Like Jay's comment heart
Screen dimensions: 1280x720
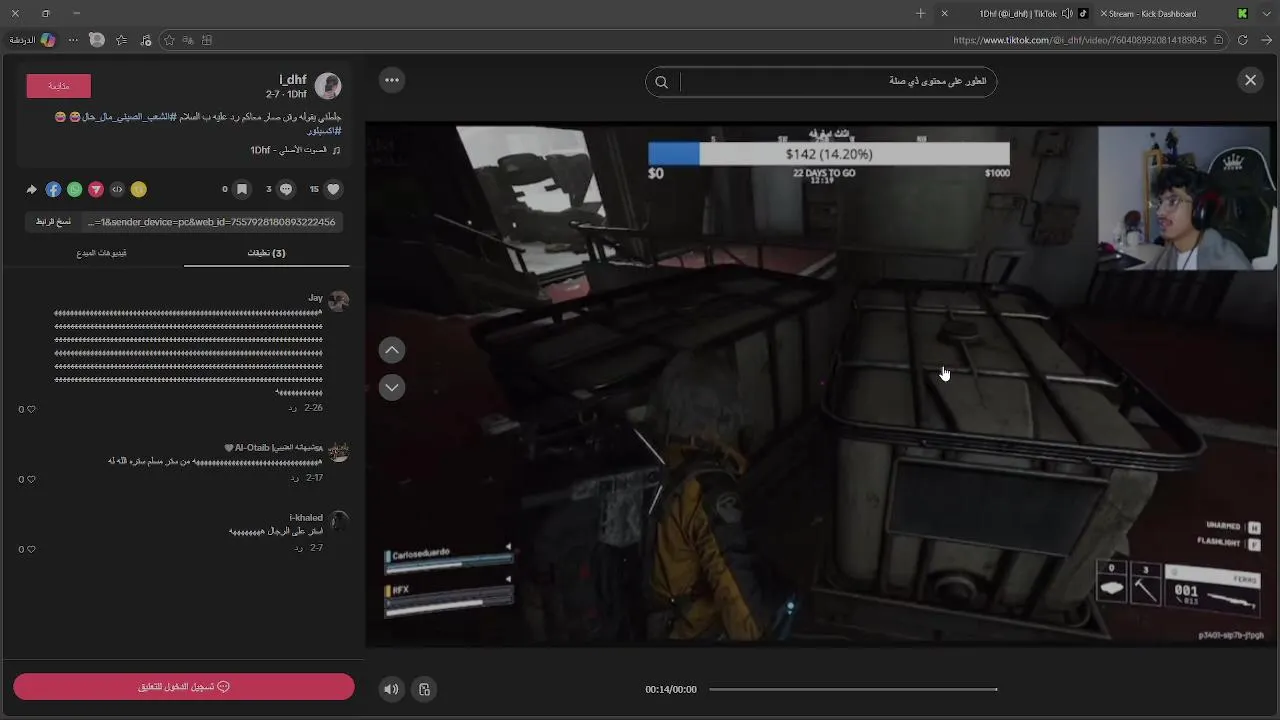pos(31,409)
